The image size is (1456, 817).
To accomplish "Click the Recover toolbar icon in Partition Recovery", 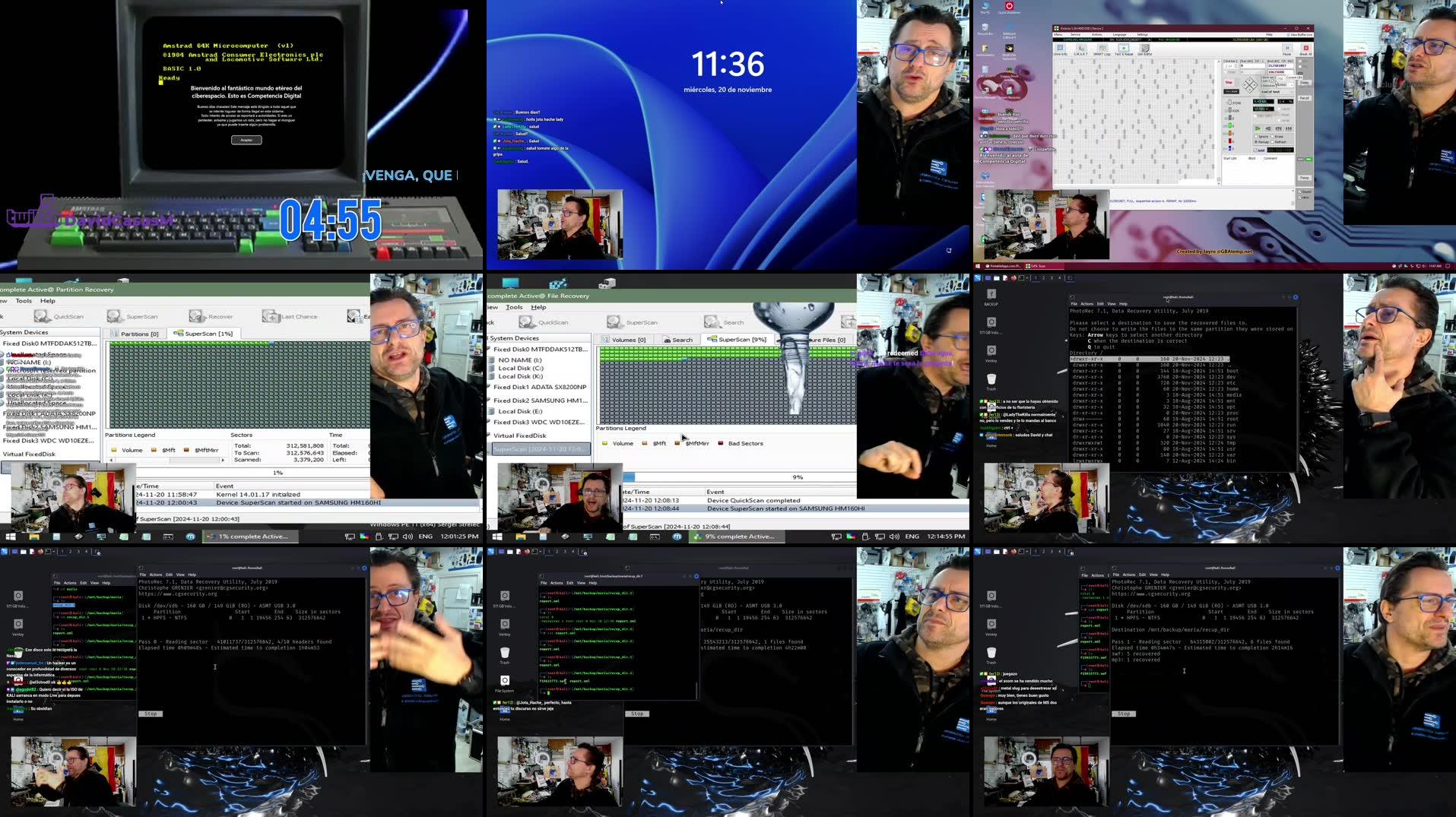I will tap(211, 316).
